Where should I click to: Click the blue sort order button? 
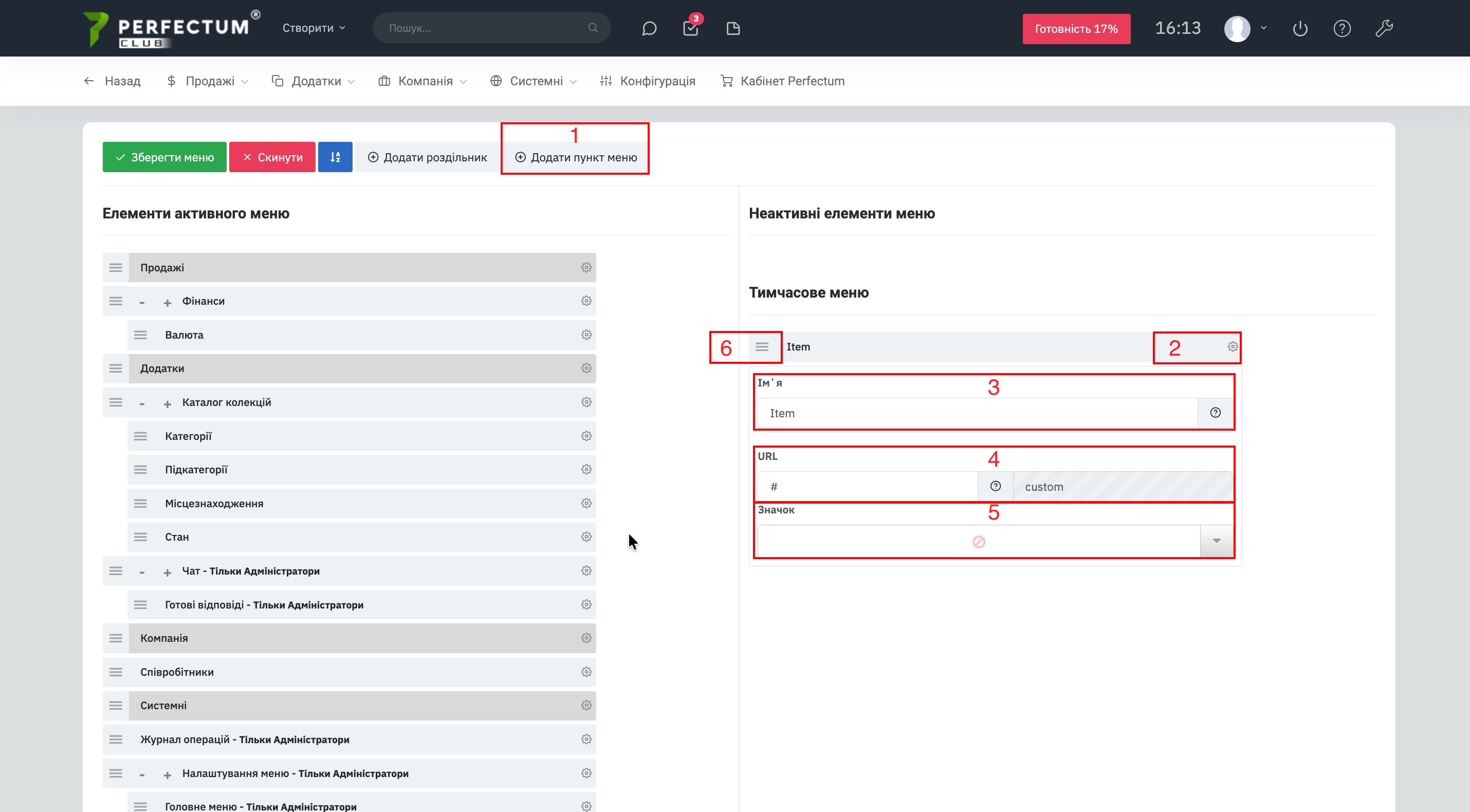(x=335, y=157)
